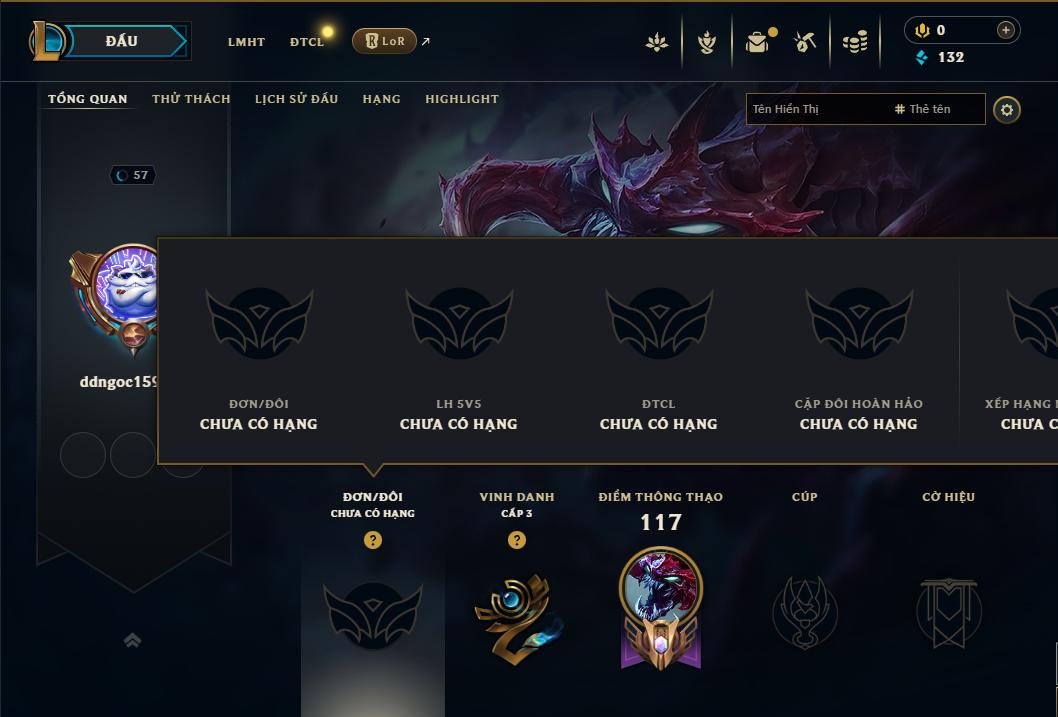The height and width of the screenshot is (717, 1058).
Task: Select the Hạng tab
Action: point(381,98)
